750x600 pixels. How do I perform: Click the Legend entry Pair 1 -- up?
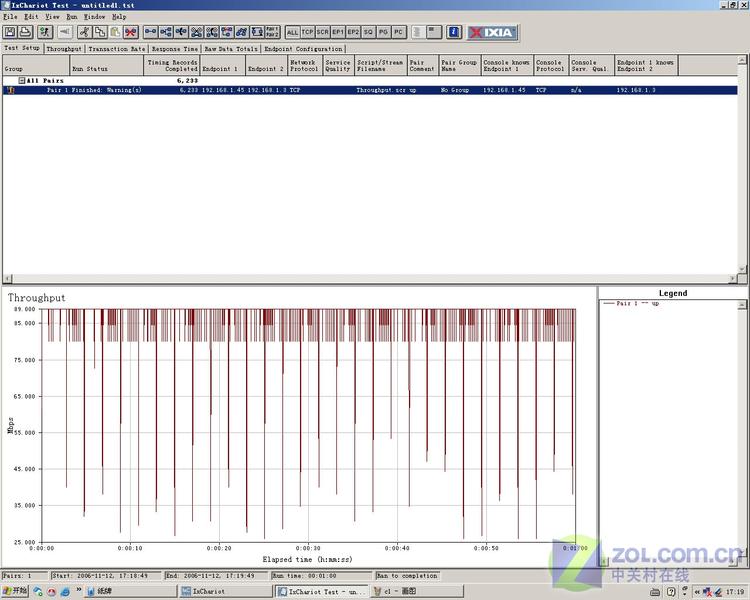tap(631, 303)
